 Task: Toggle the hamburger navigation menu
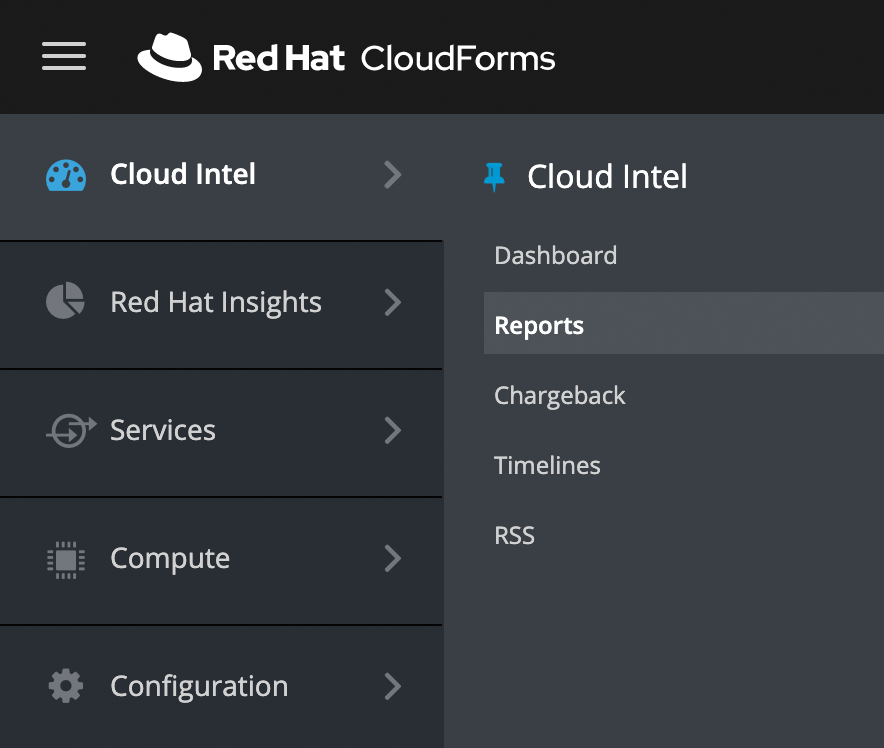point(64,57)
